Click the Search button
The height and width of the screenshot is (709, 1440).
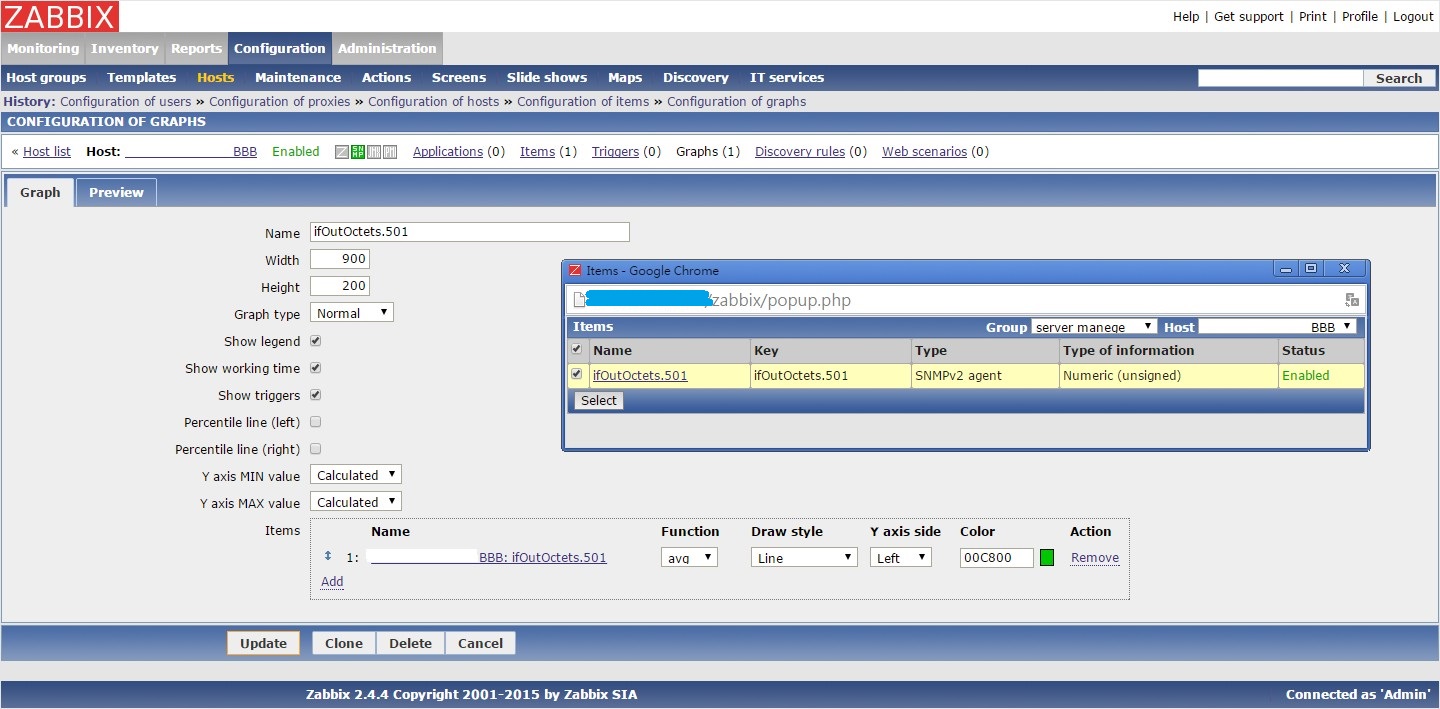1399,78
